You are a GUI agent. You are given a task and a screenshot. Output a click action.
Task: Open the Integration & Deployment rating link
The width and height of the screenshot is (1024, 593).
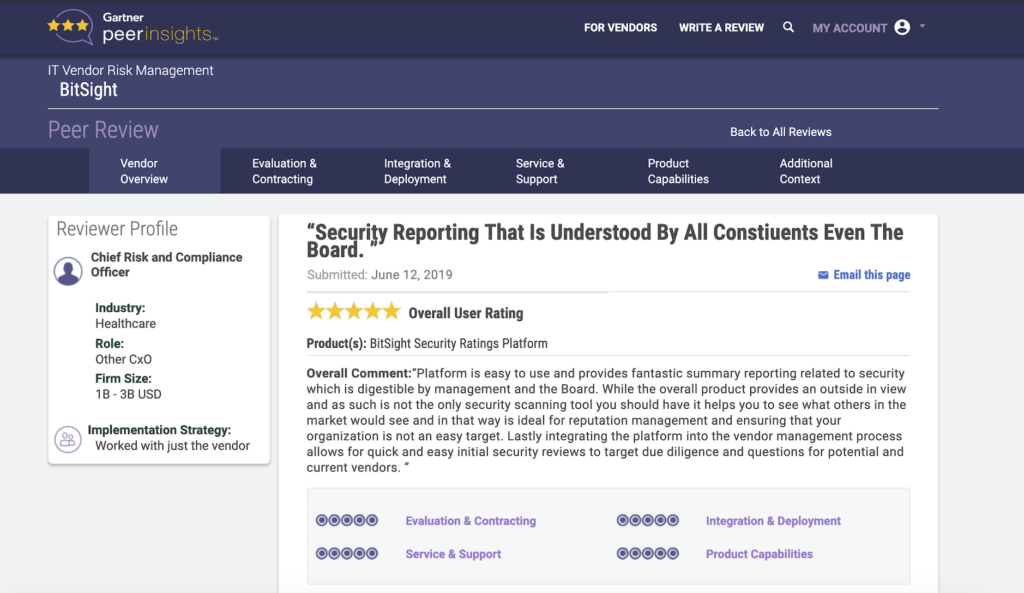coord(773,521)
